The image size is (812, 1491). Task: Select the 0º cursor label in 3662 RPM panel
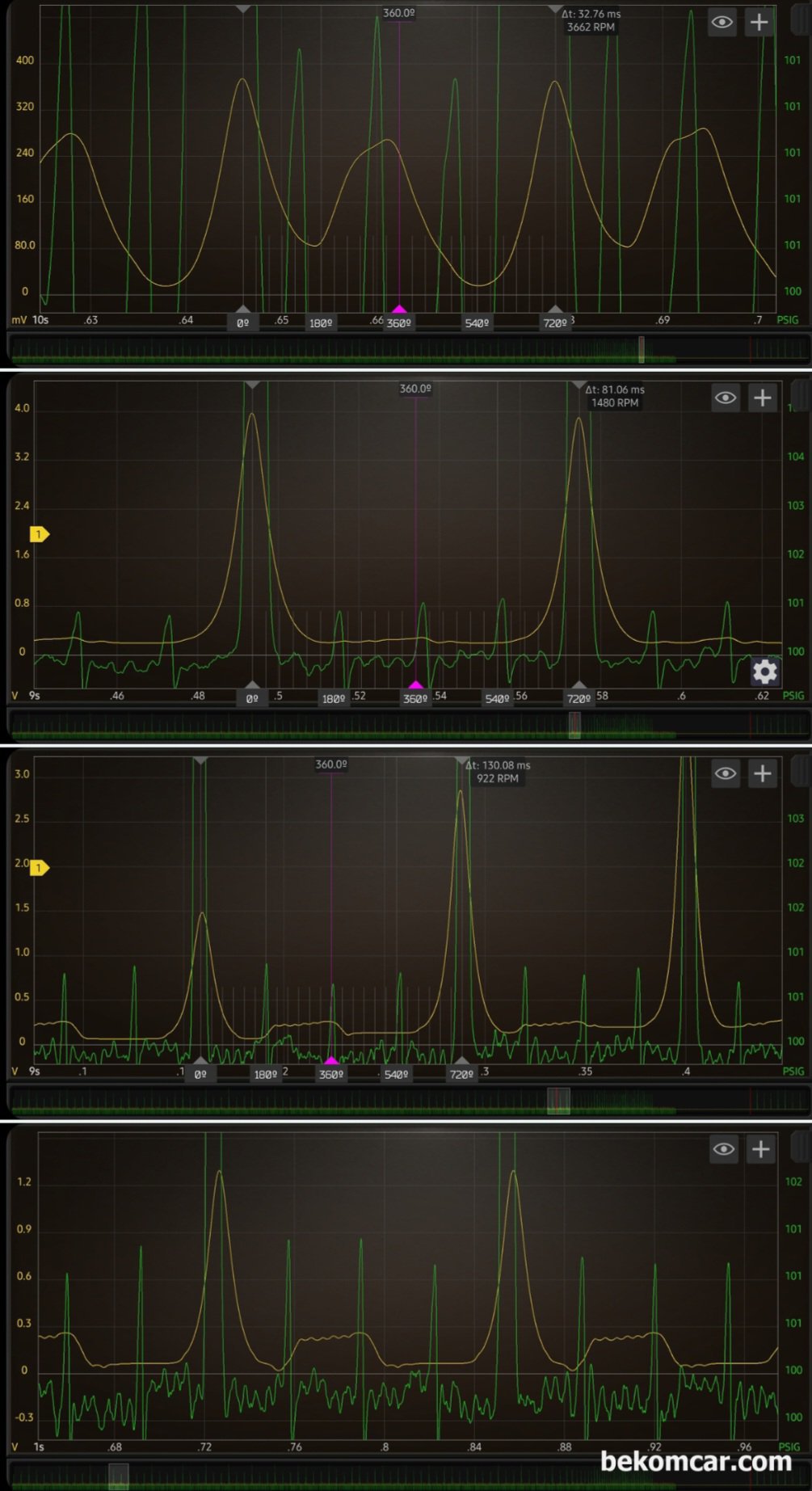click(x=242, y=322)
